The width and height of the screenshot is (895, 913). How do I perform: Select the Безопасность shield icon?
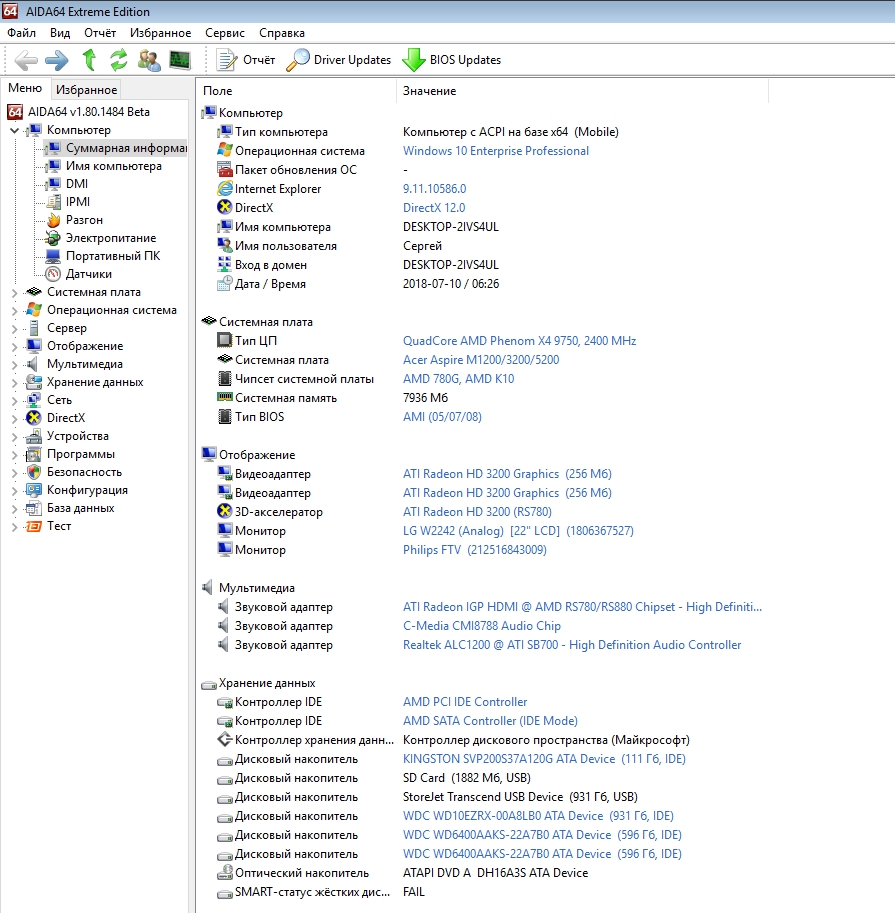(x=34, y=472)
